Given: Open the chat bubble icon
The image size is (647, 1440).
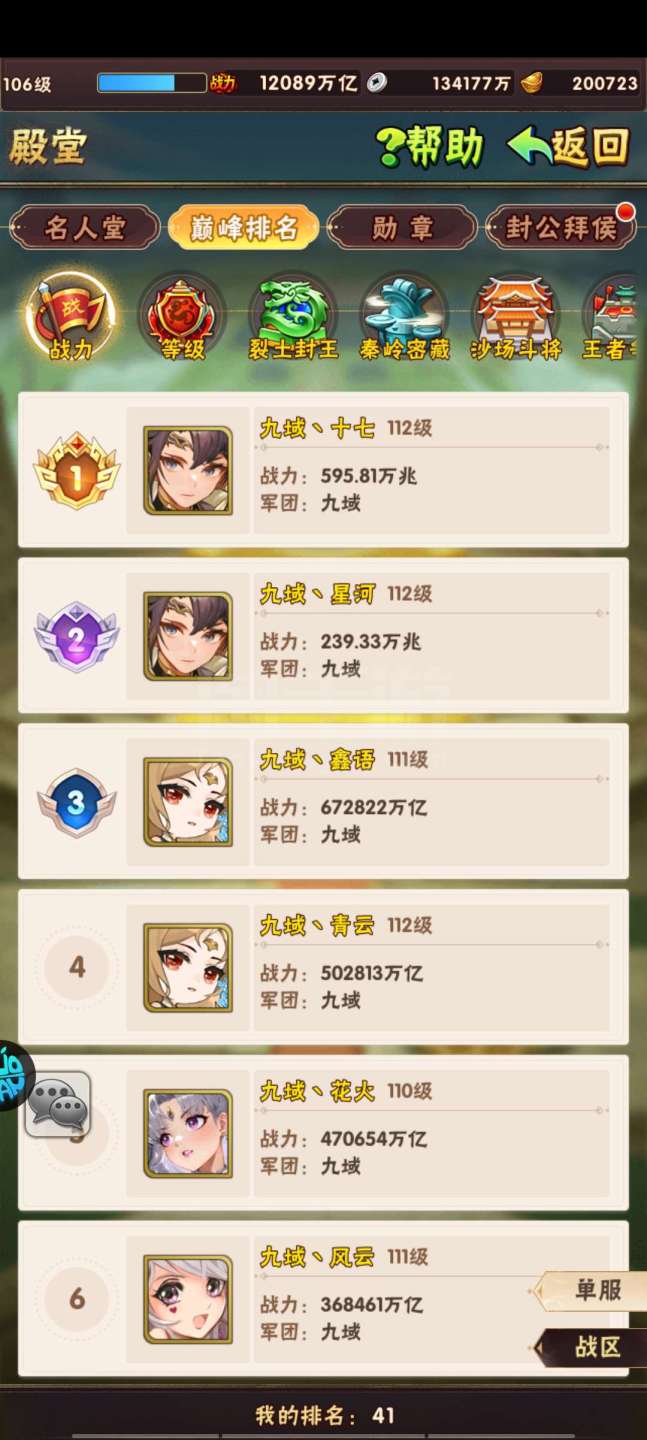Looking at the screenshot, I should coord(57,1104).
